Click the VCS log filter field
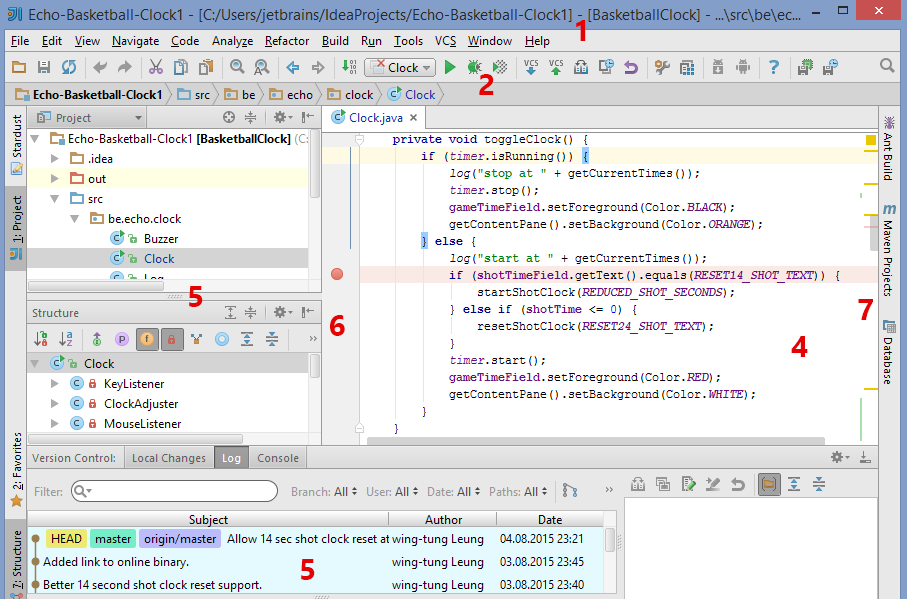 (x=174, y=491)
